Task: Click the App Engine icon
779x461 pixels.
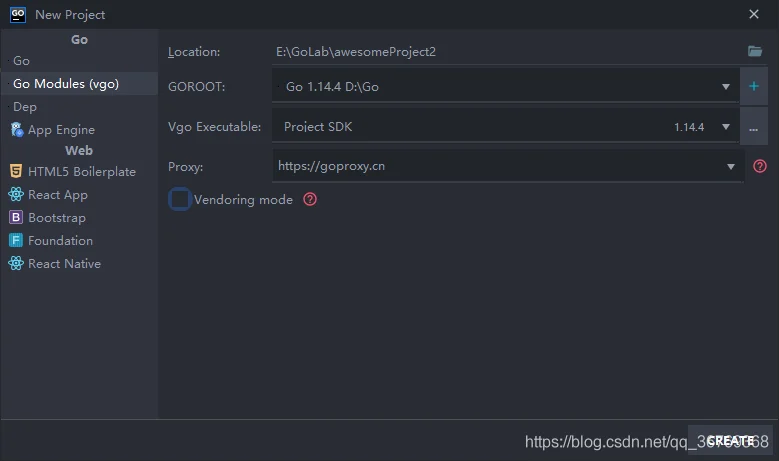Action: pos(16,130)
